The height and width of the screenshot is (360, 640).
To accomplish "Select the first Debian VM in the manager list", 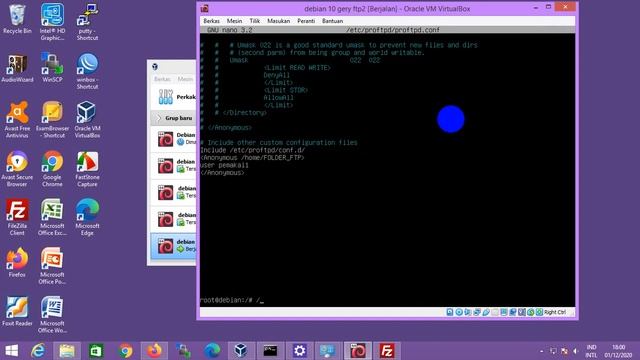I will point(173,139).
